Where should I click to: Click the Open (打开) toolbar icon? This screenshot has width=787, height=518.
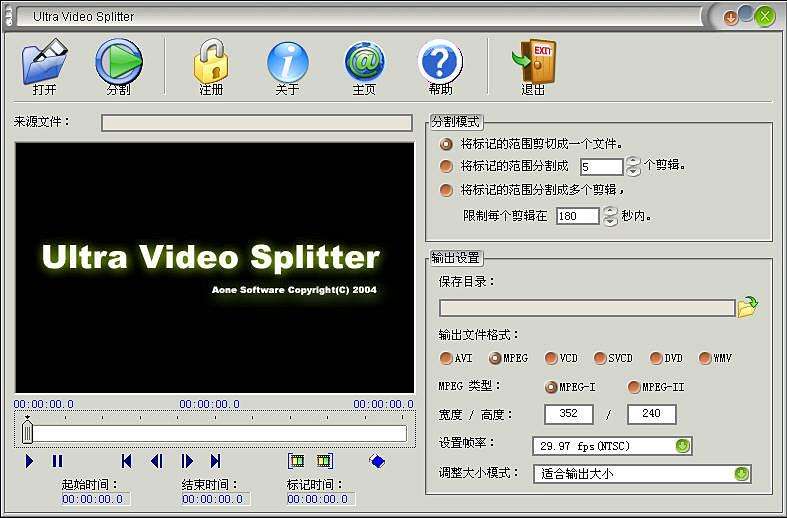[44, 62]
